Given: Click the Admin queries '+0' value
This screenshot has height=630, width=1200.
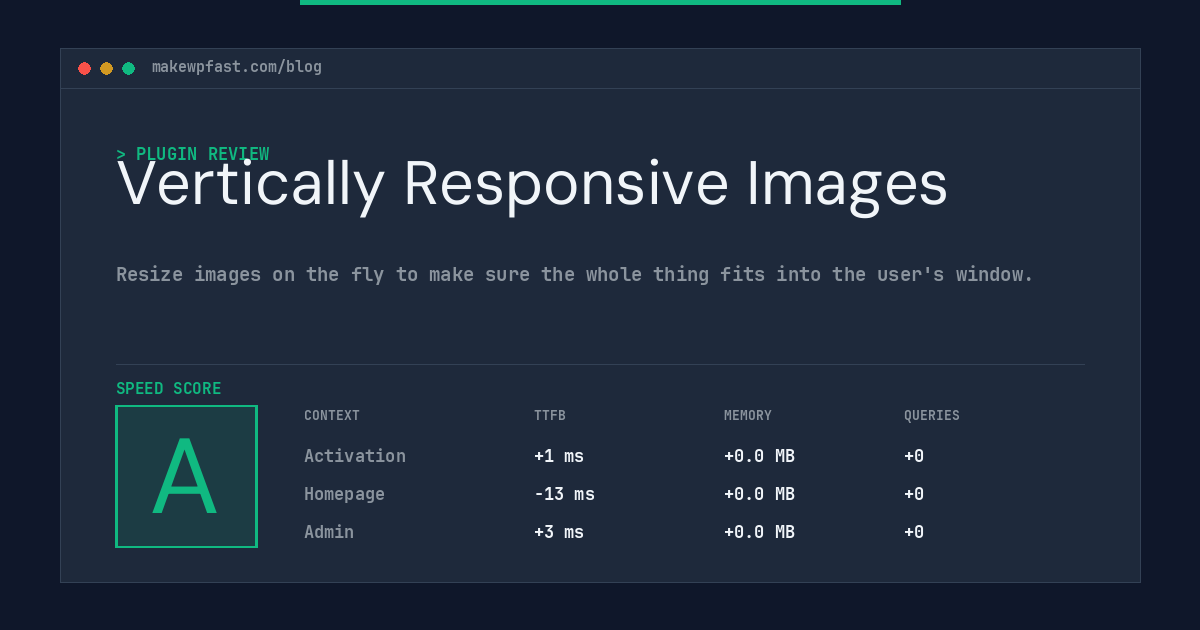Looking at the screenshot, I should click(x=914, y=532).
